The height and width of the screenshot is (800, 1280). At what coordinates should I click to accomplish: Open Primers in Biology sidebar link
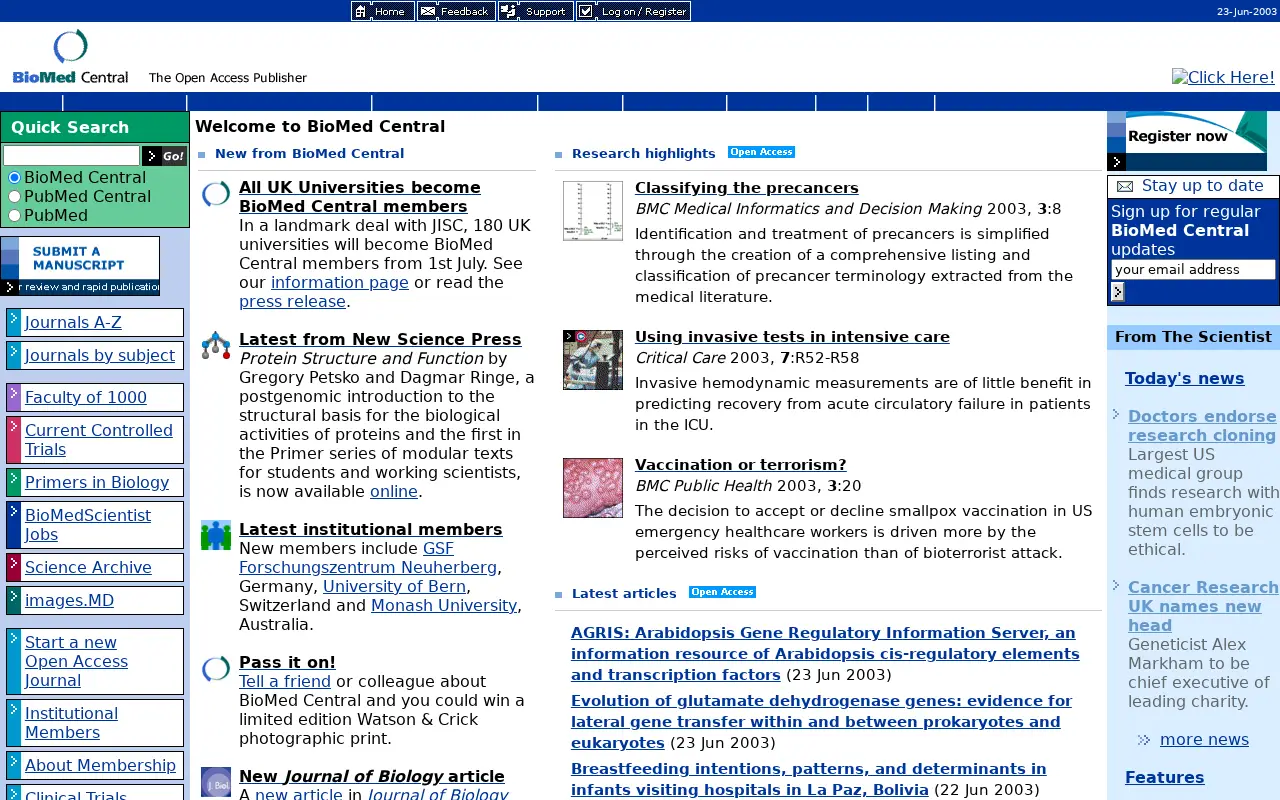tap(97, 482)
